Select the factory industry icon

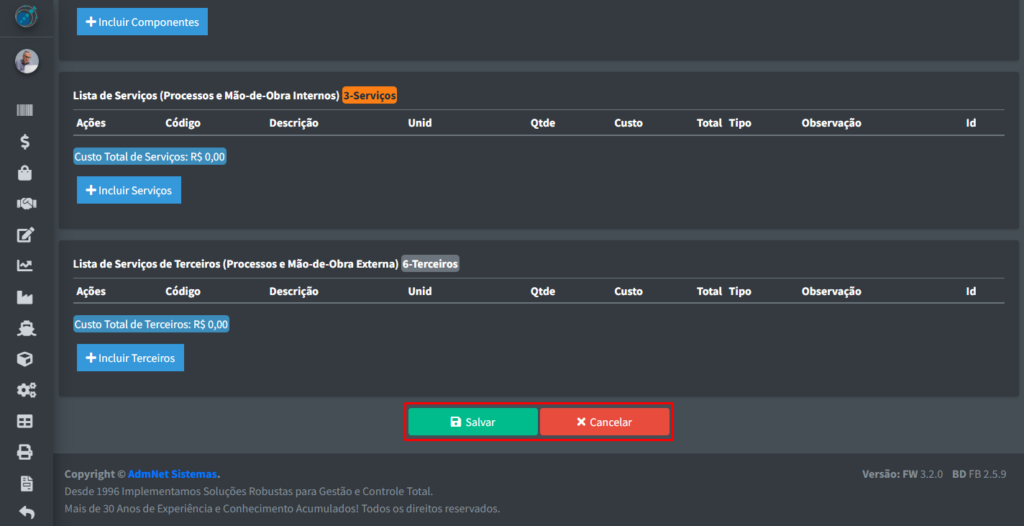26,297
